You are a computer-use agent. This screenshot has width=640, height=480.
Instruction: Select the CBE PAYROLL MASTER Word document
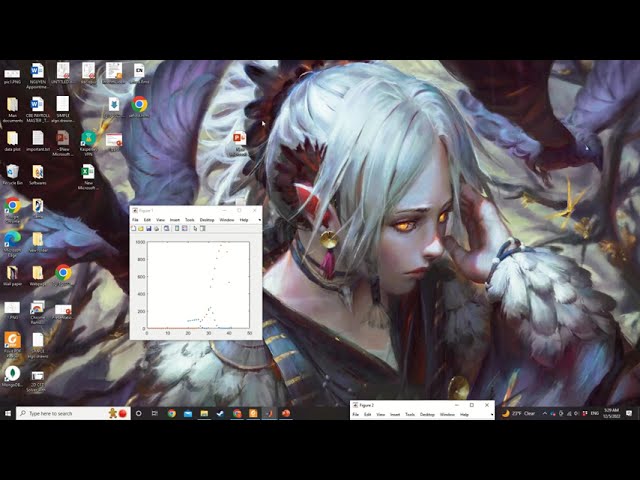coord(38,109)
